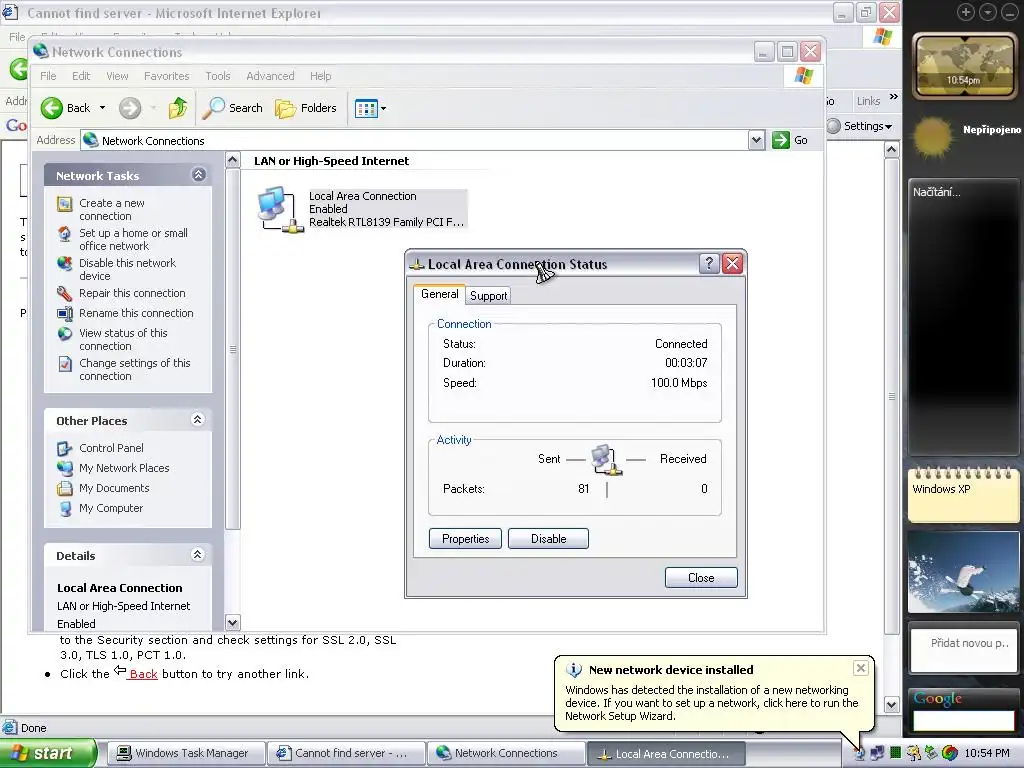The image size is (1024, 768).
Task: Open the Help menu
Action: click(x=321, y=76)
